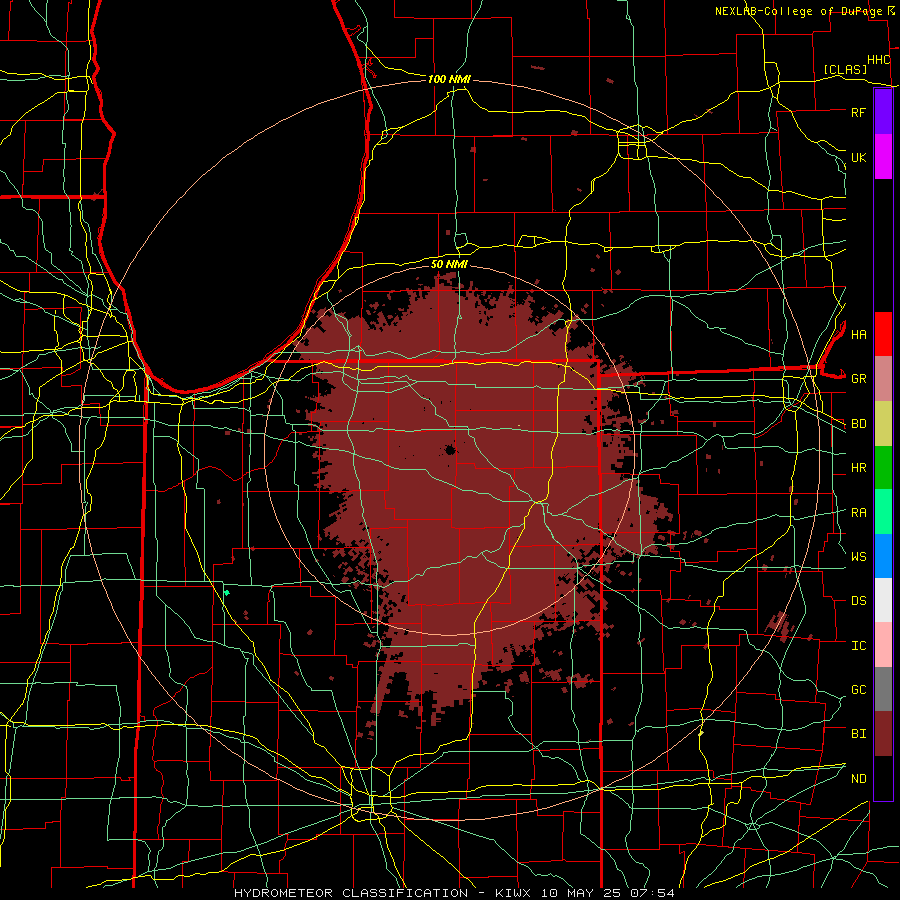The image size is (900, 900).
Task: Click the blue WS legend swatch
Action: tap(883, 556)
